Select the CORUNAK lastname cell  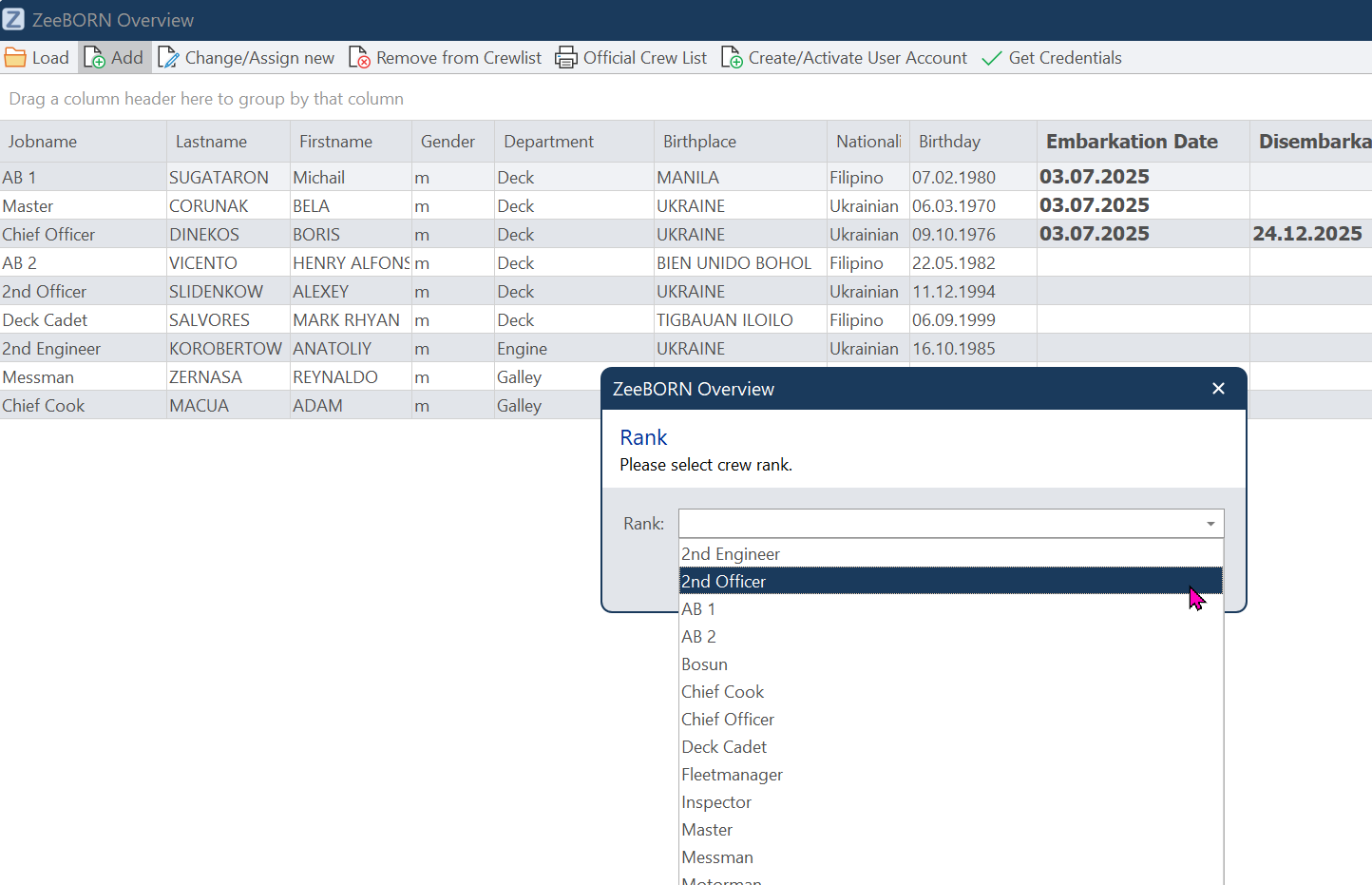(x=229, y=206)
